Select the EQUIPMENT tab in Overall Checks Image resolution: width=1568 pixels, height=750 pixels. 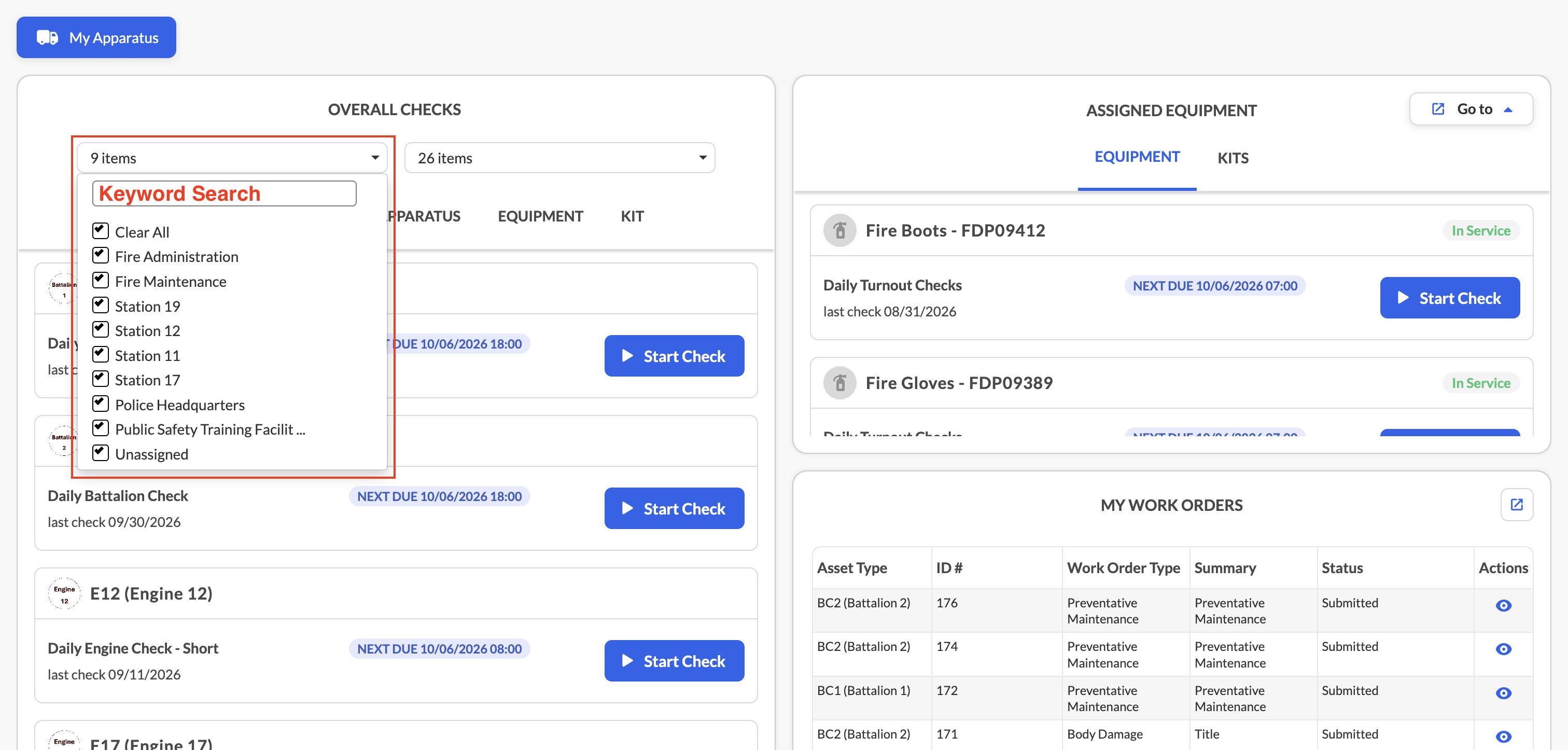540,216
